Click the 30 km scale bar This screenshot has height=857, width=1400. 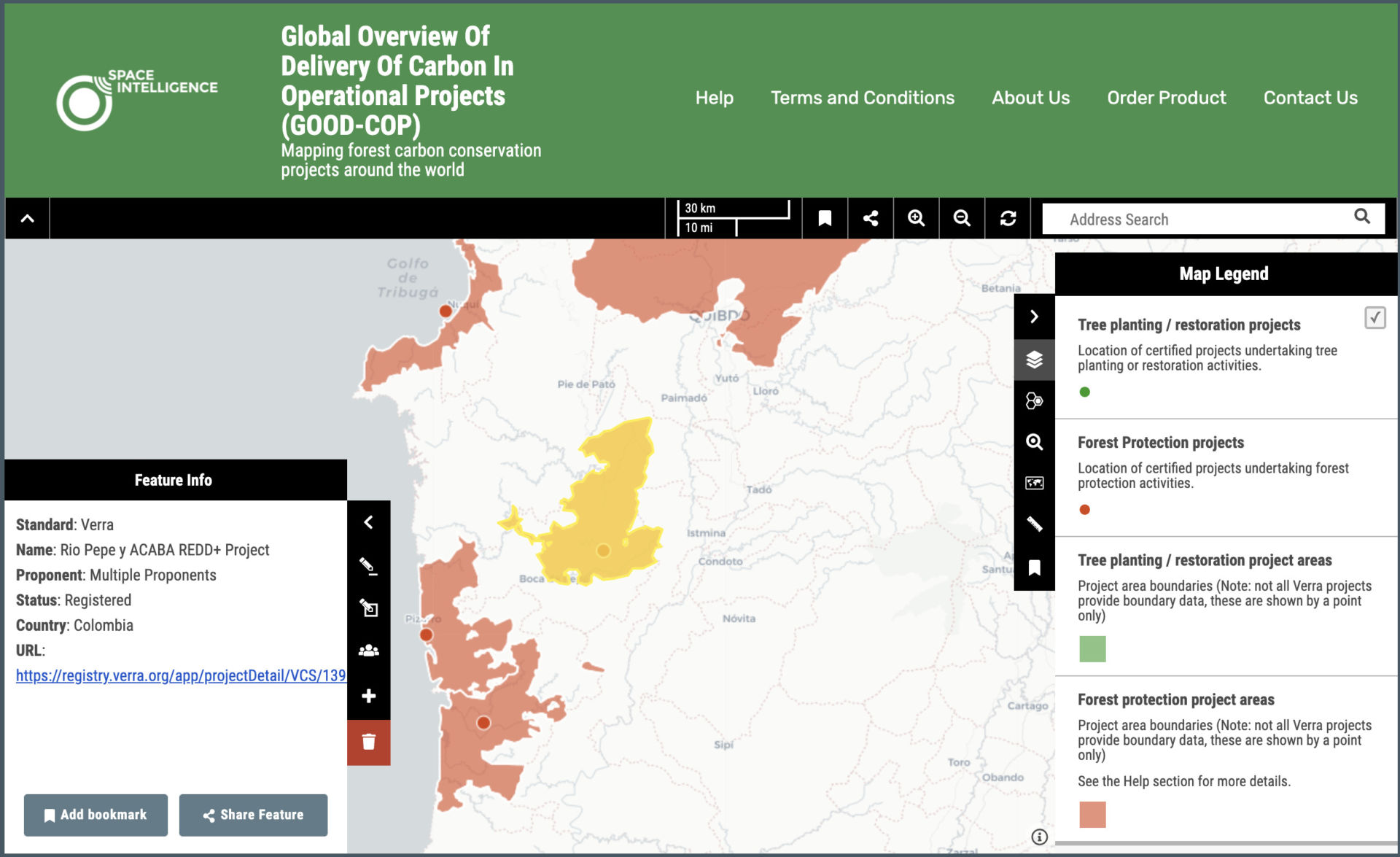[x=734, y=209]
